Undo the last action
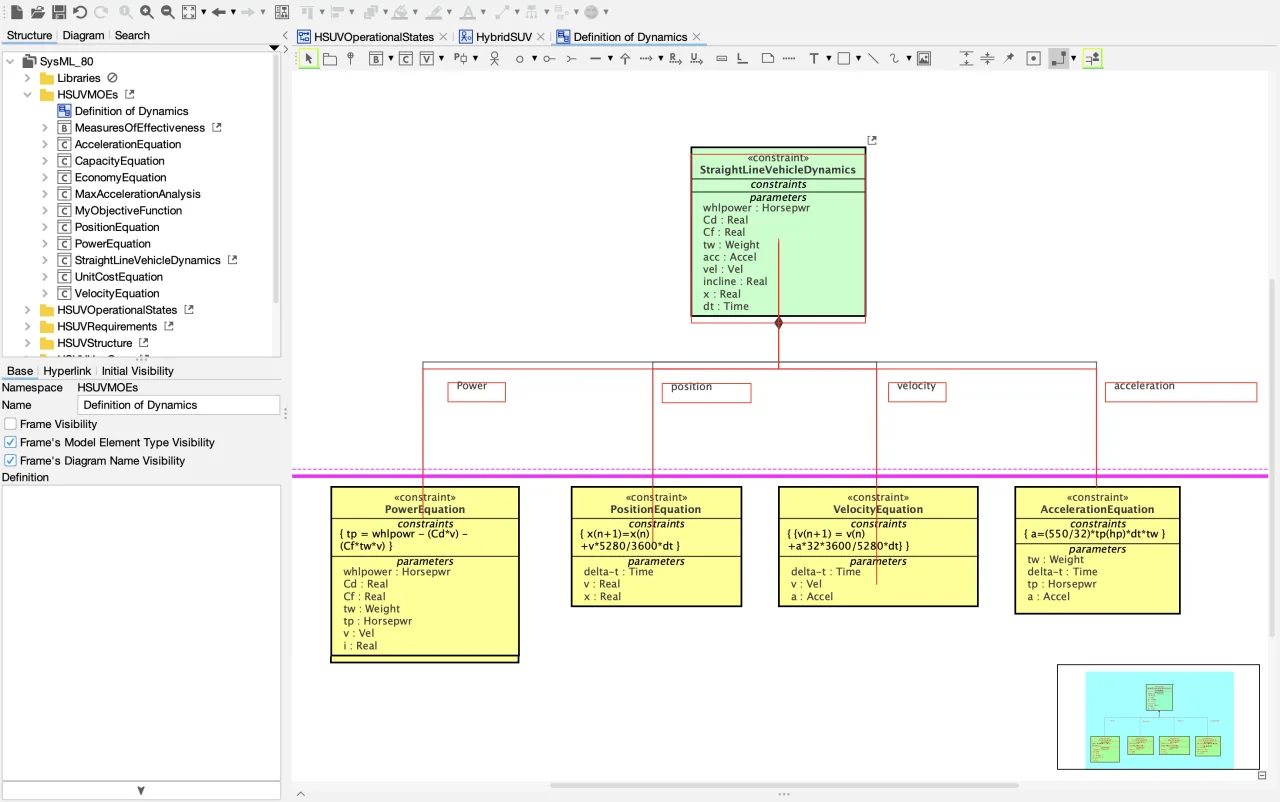Image resolution: width=1280 pixels, height=802 pixels. [x=80, y=12]
